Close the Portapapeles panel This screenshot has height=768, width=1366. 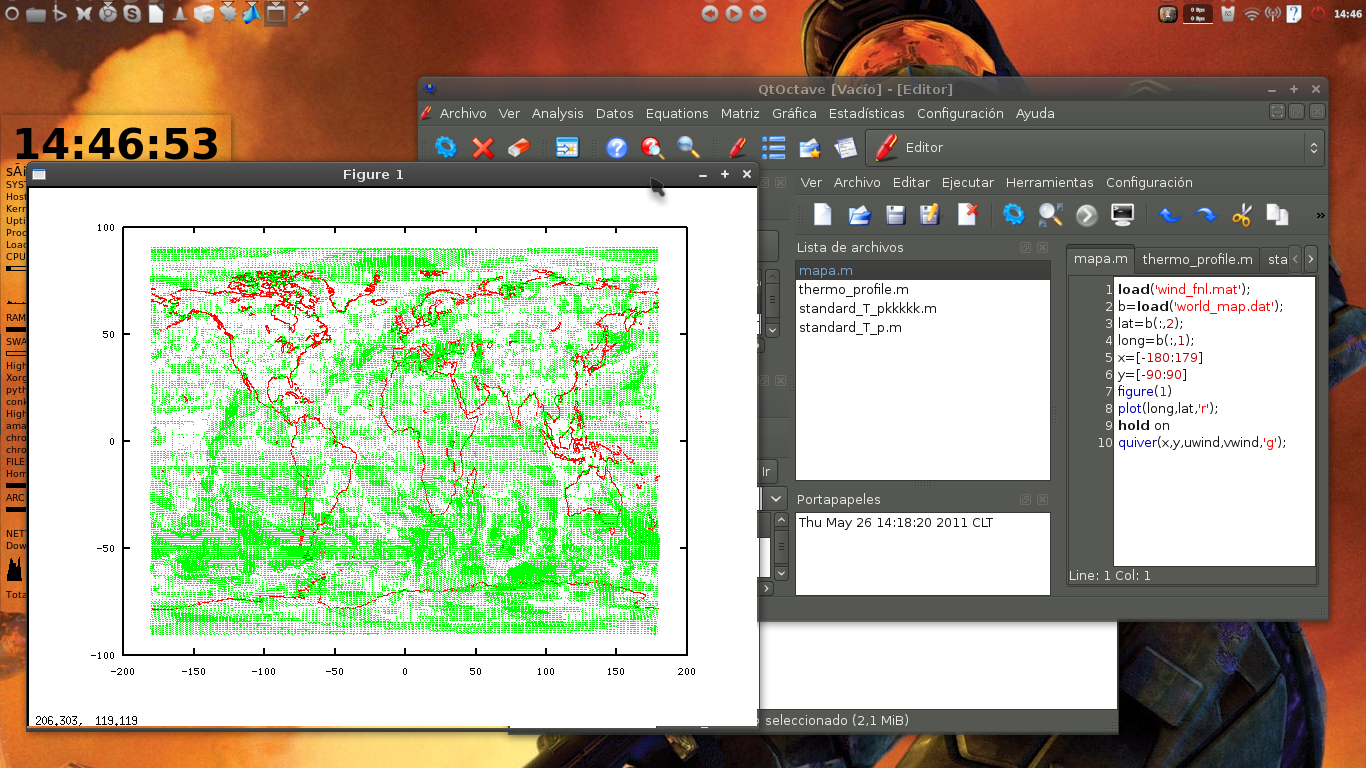click(x=1042, y=499)
